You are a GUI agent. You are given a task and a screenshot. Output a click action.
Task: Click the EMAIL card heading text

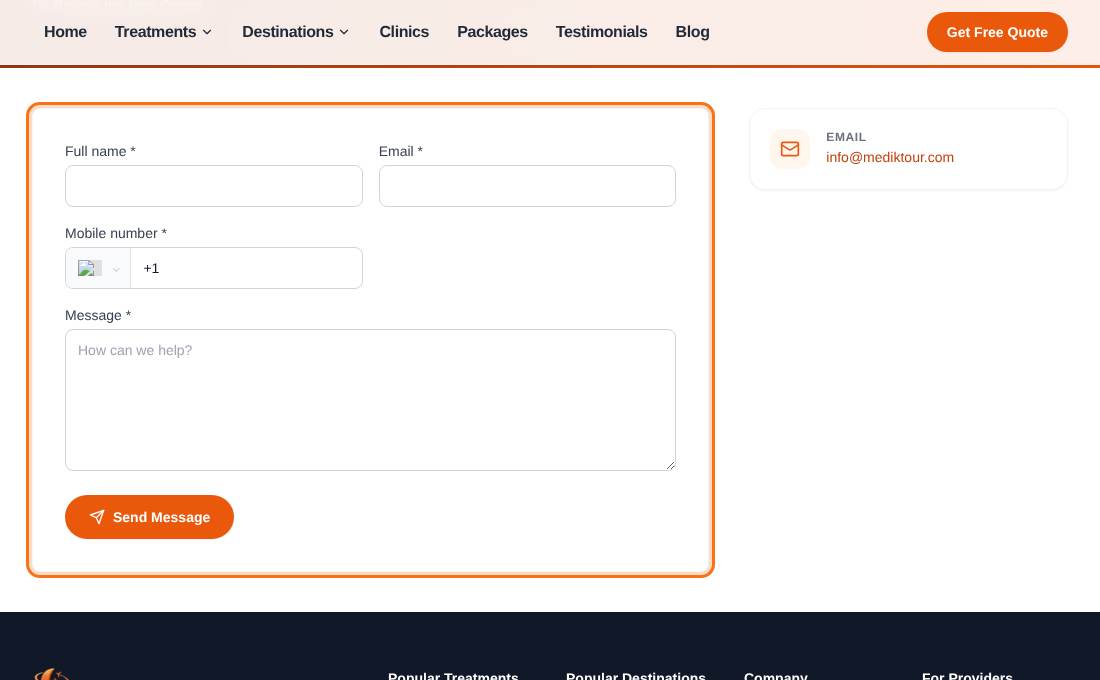(846, 137)
